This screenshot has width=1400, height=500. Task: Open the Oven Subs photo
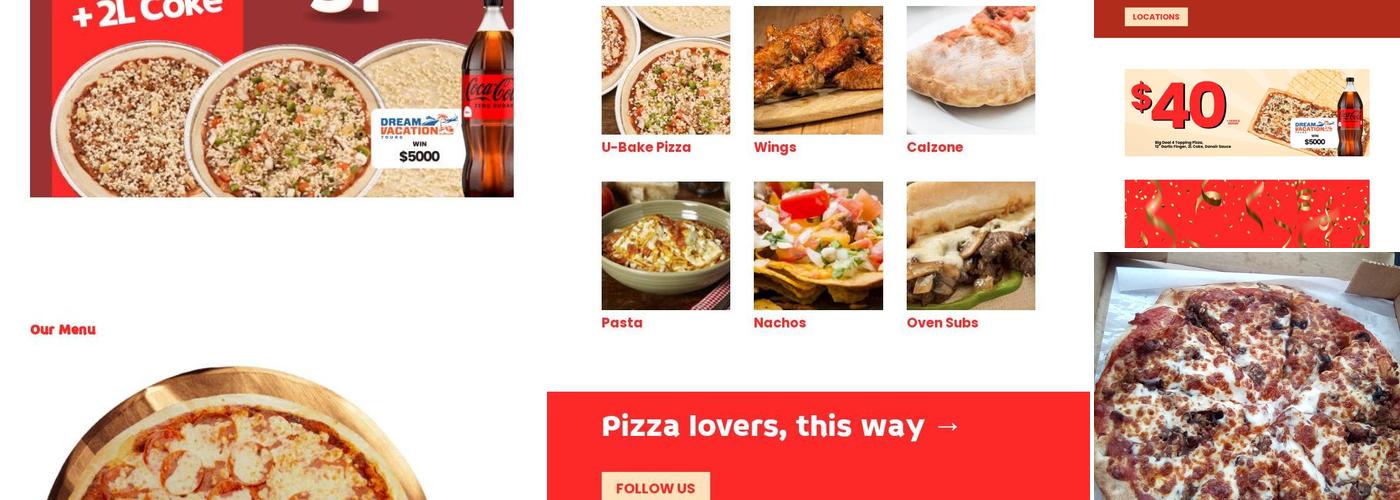971,246
